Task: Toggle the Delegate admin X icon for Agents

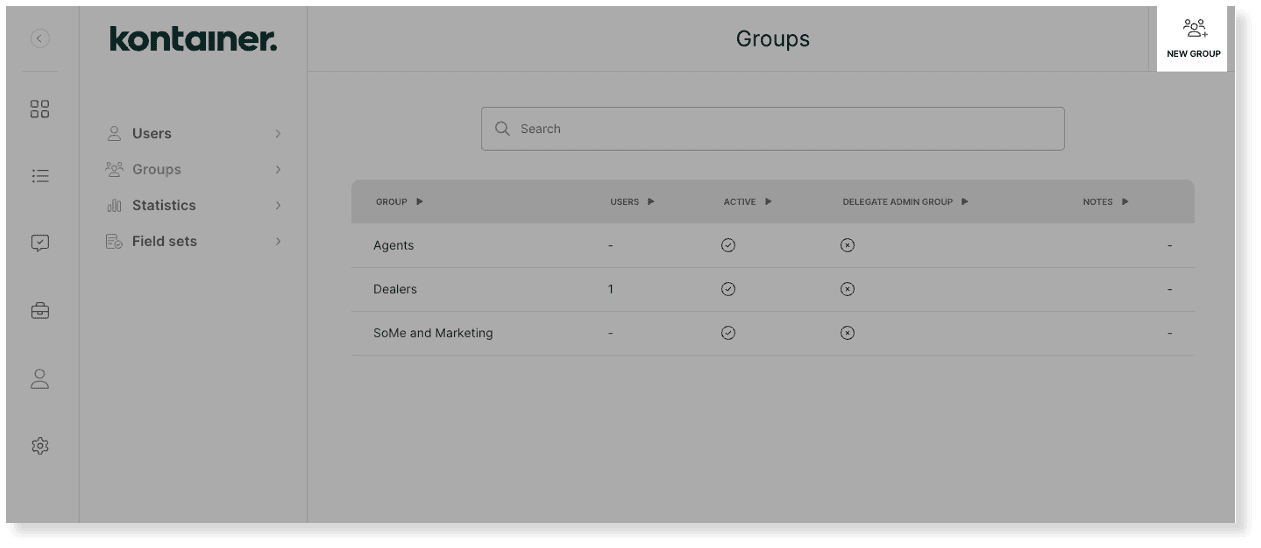Action: click(847, 245)
